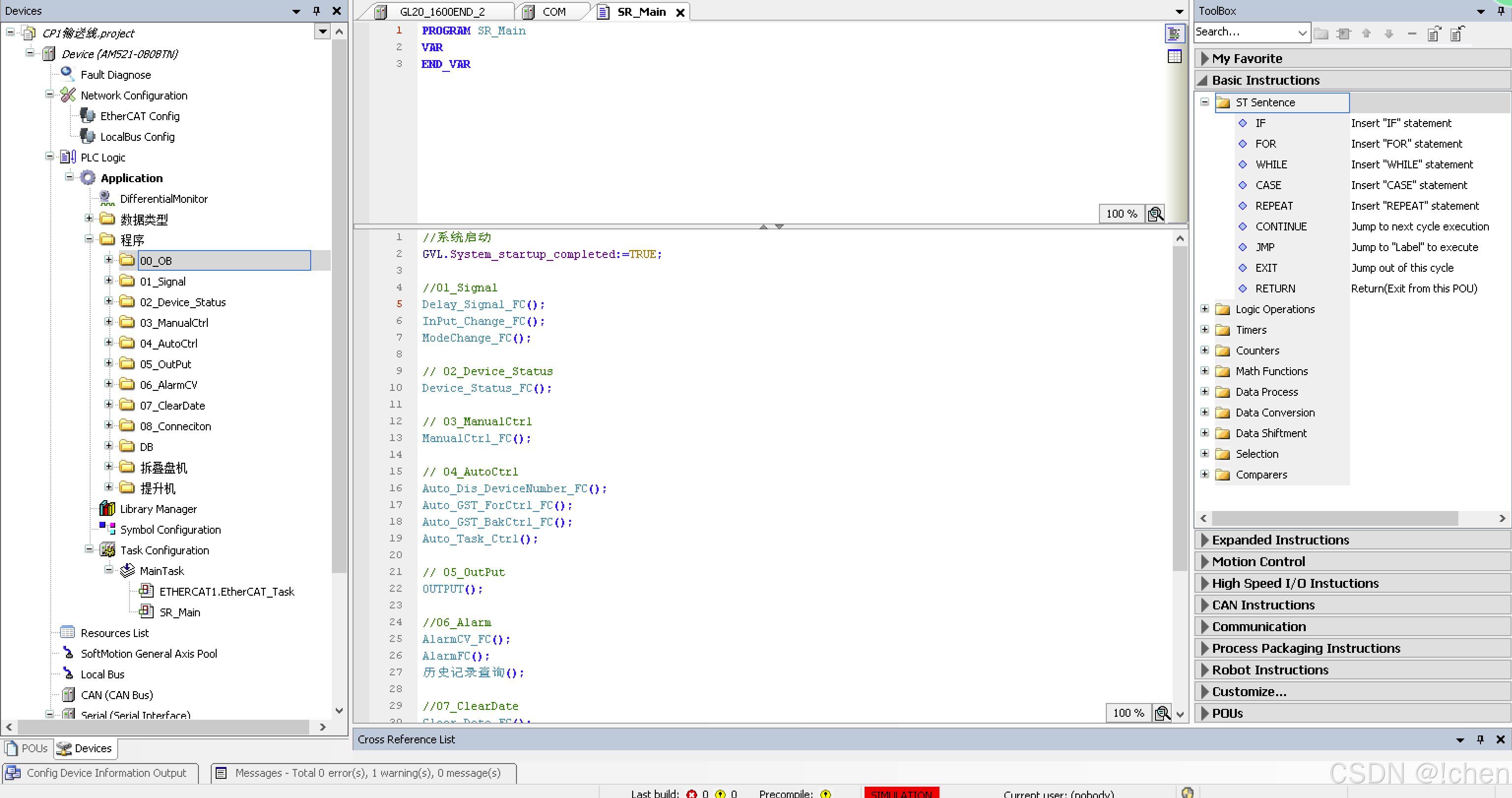1512x798 pixels.
Task: Open the Messages output panel
Action: 367,773
